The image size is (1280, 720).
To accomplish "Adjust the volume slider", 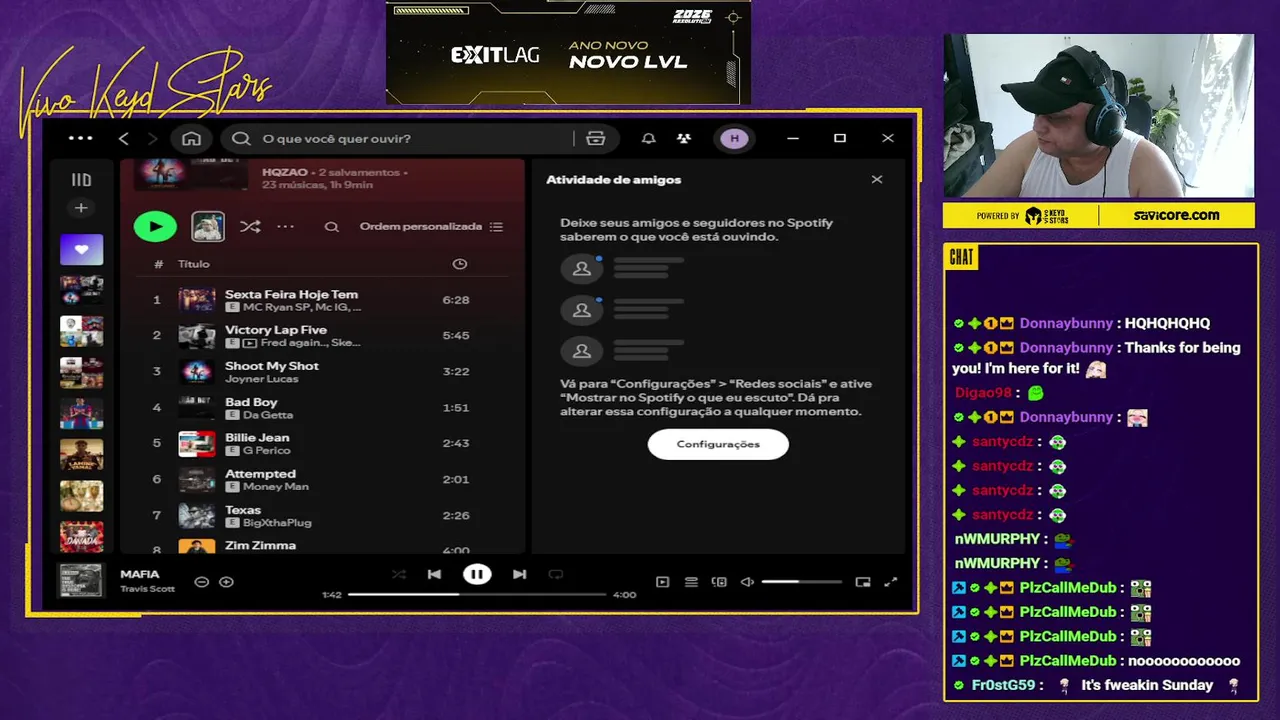I will click(x=801, y=582).
